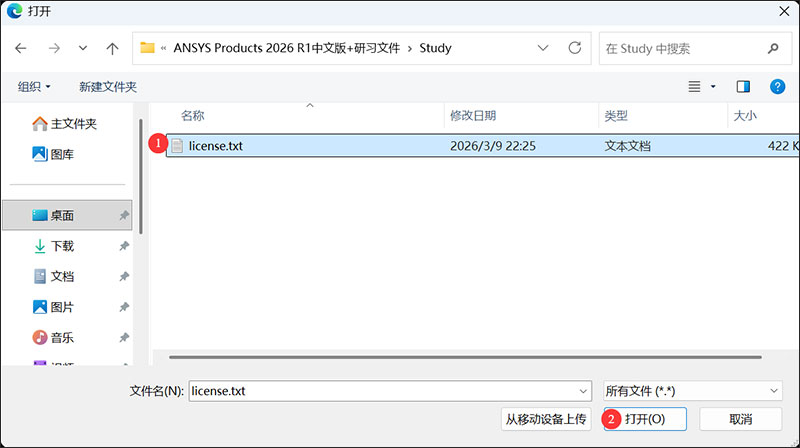Open 图库 in the sidebar

53,154
